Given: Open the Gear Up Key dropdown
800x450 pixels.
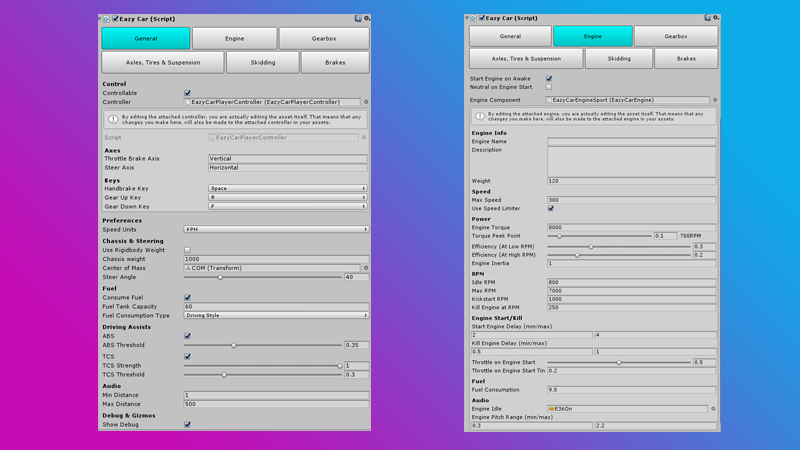Looking at the screenshot, I should (287, 197).
